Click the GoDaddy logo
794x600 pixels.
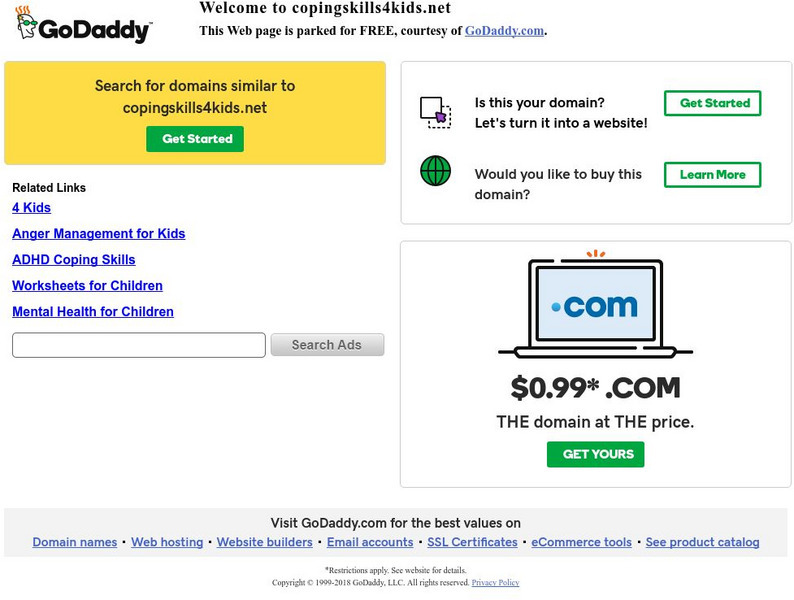[84, 25]
